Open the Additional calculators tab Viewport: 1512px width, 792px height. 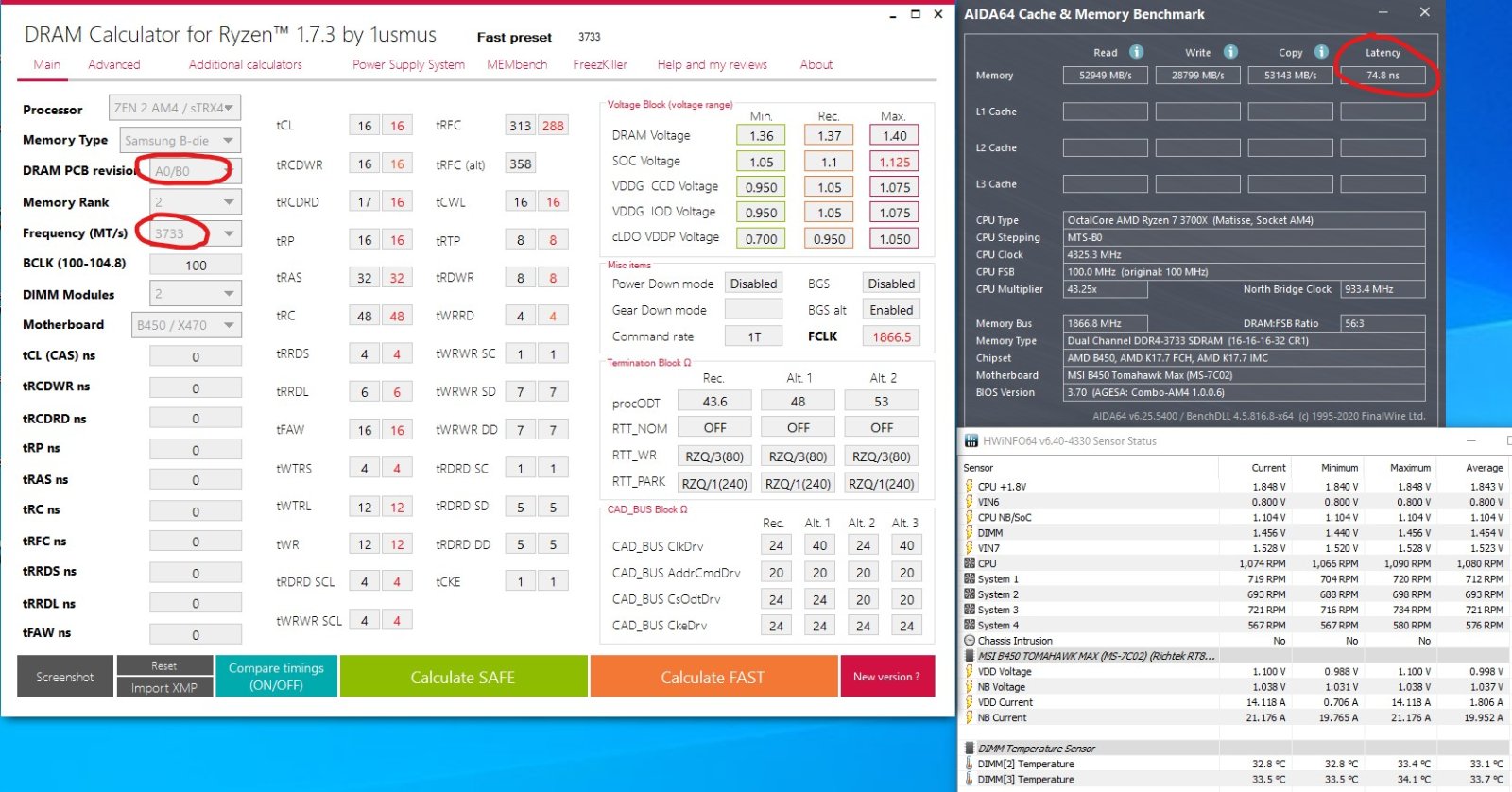point(246,65)
